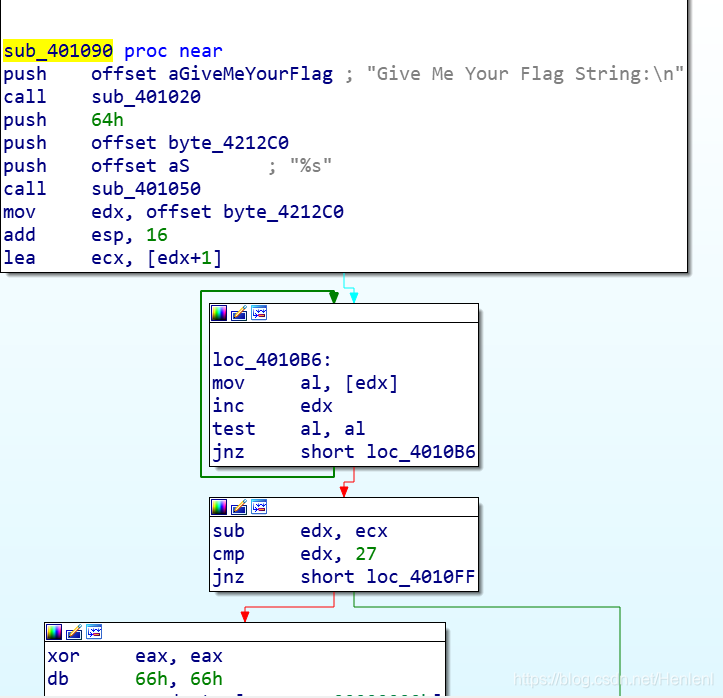Click 'loc_4010B6:' label
Screen dimensions: 723x698
272,360
